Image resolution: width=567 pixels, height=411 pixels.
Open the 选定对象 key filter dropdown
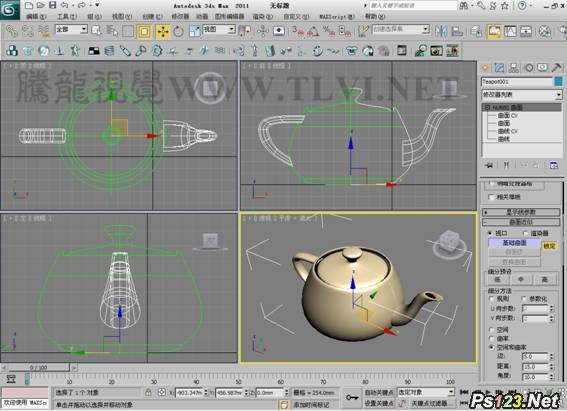pyautogui.click(x=426, y=392)
